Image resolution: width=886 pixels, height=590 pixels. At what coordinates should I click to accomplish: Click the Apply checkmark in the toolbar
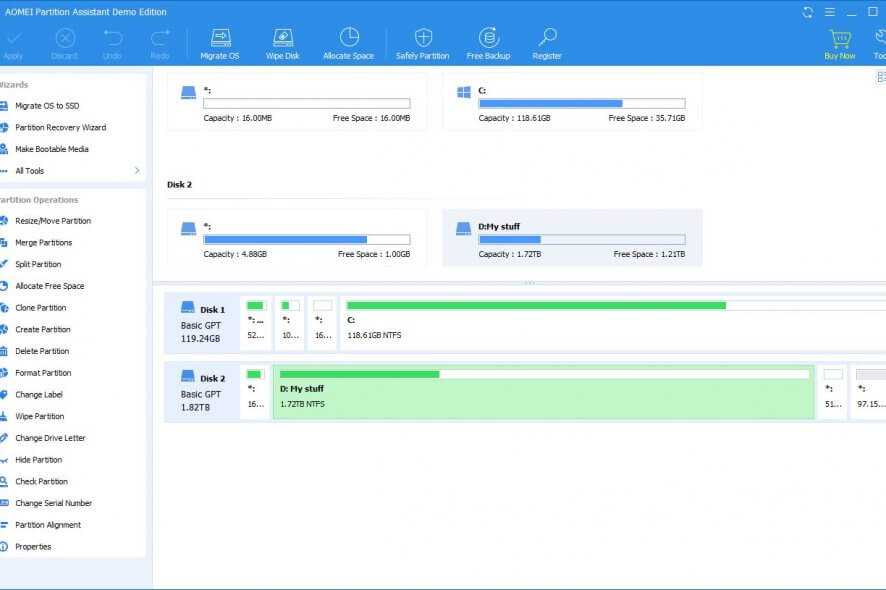coord(14,38)
